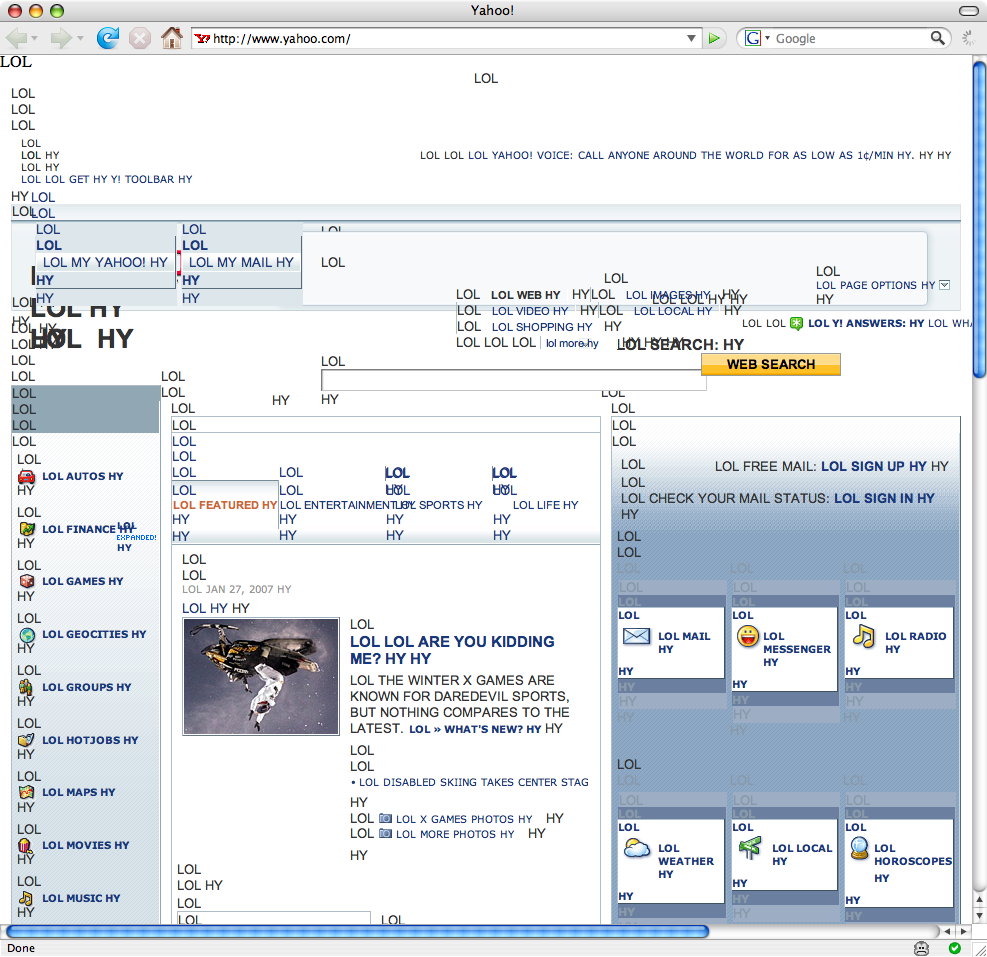Click in the Google search box

pos(851,38)
